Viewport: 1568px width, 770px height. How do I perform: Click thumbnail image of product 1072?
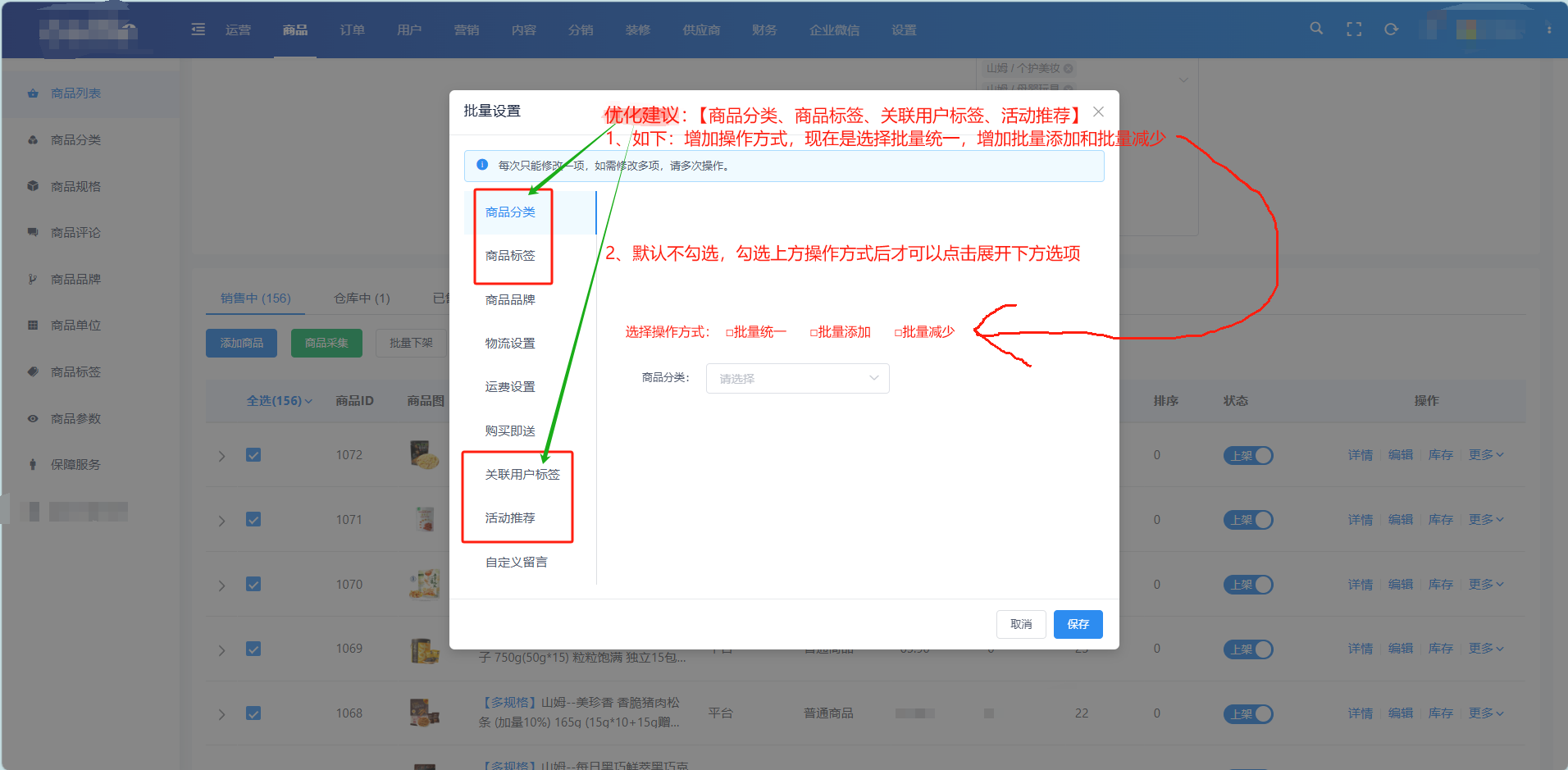[424, 455]
